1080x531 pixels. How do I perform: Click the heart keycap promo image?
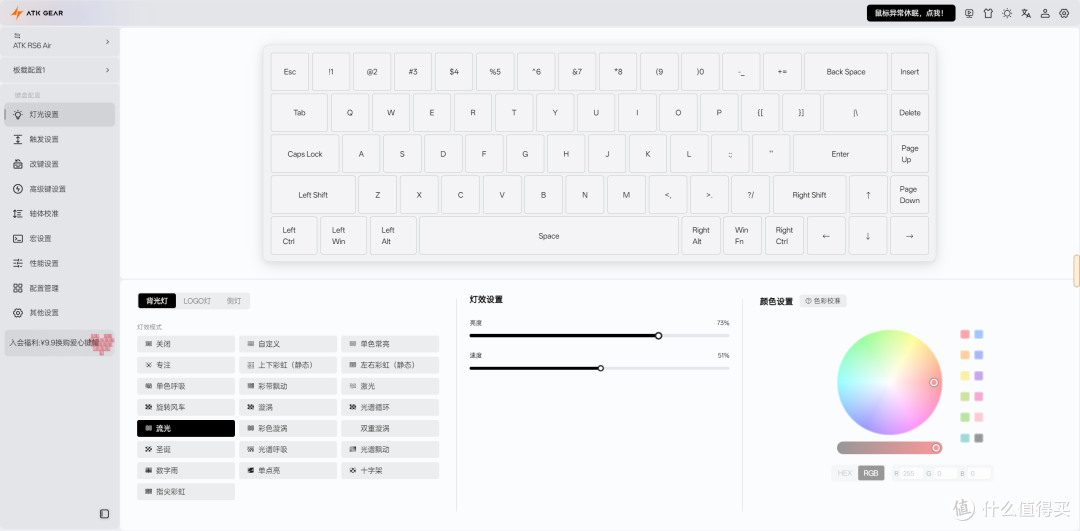tap(104, 342)
